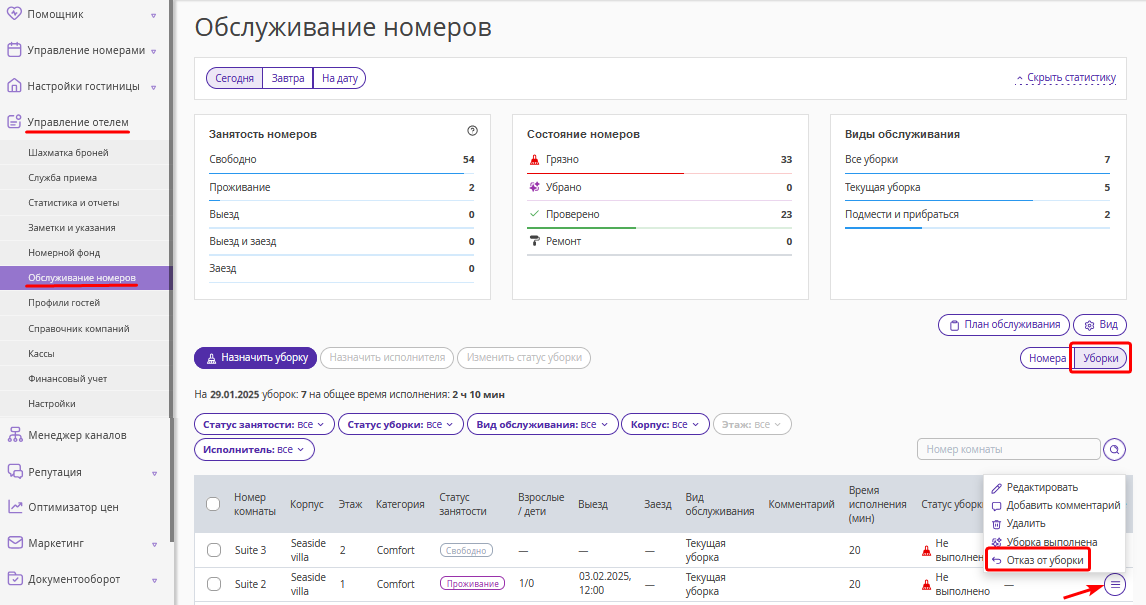1146x605 pixels.
Task: Click the Скрыть статистику link
Action: [1066, 77]
